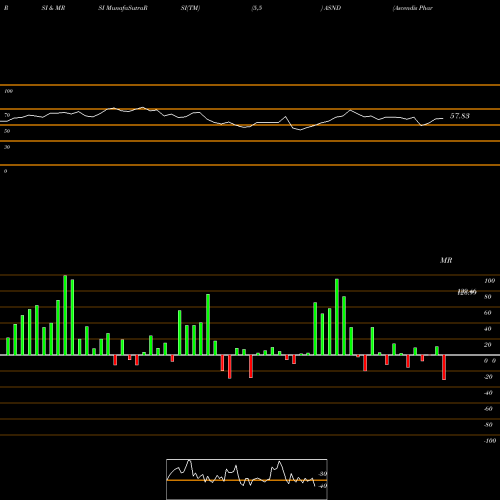Click the 'Ascendis Phar' company name text
Screen dimensions: 500x500
[413, 8]
